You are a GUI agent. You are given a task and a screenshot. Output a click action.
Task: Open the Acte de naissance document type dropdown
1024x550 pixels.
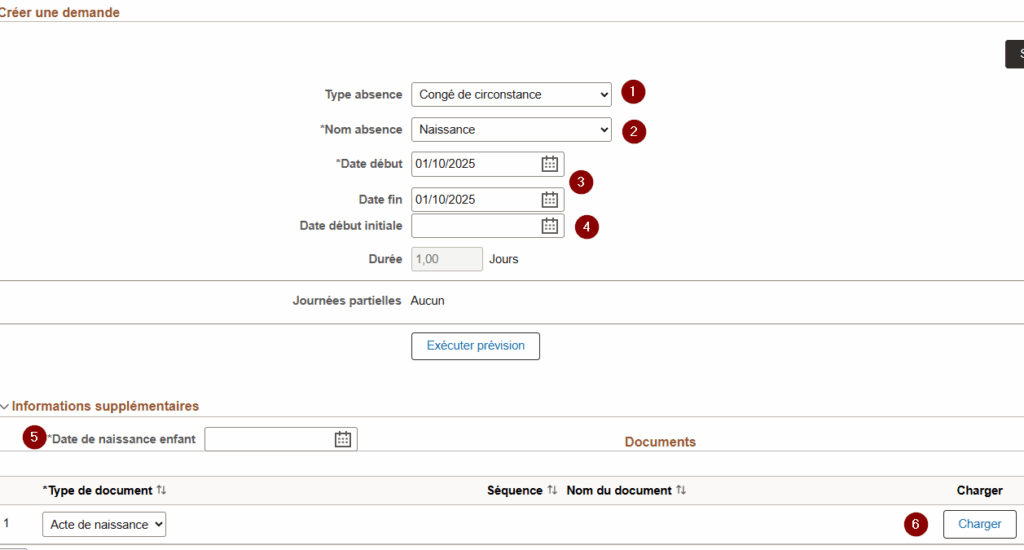pyautogui.click(x=104, y=524)
